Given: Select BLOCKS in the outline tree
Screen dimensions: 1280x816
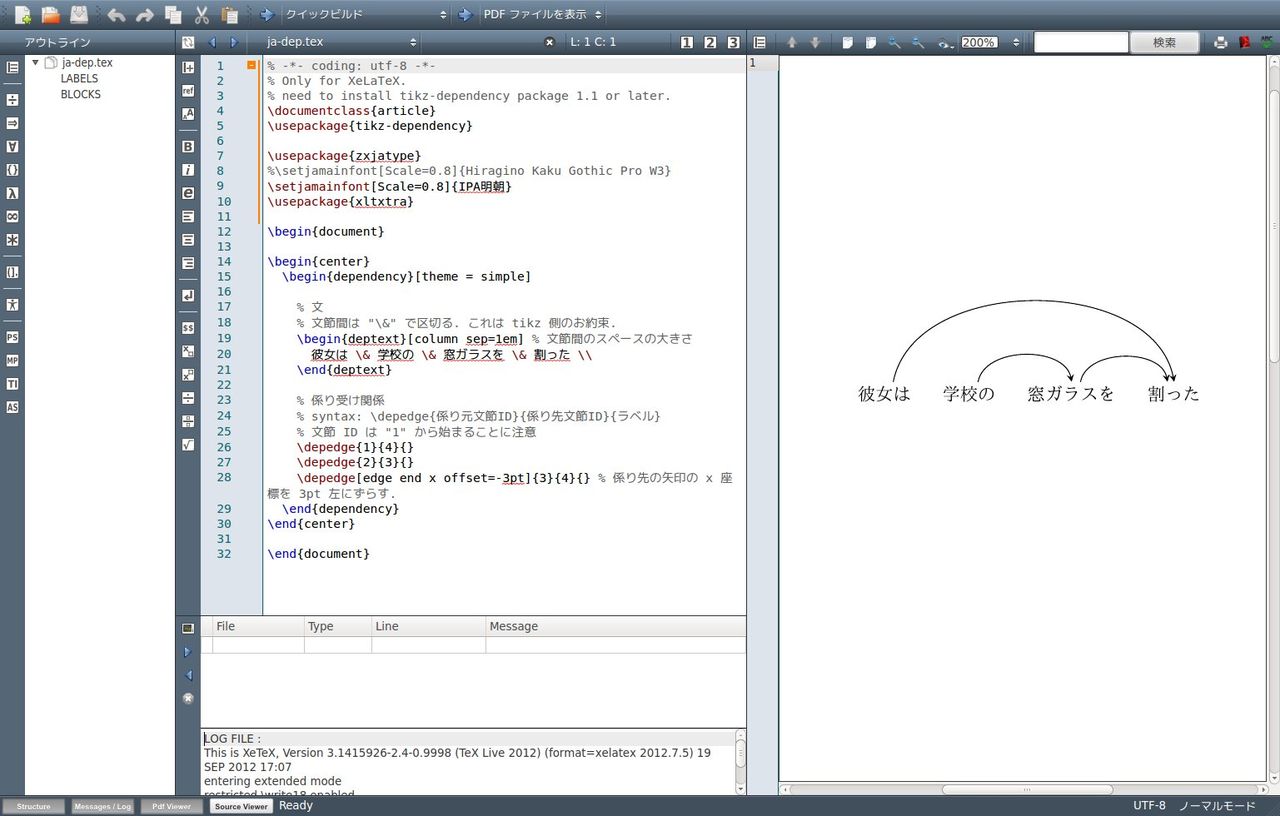Looking at the screenshot, I should coord(80,94).
